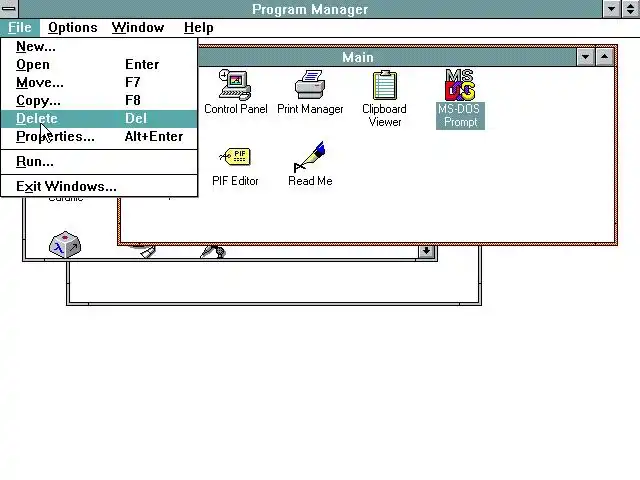Restore the Program Manager window size
The height and width of the screenshot is (480, 640).
click(631, 9)
